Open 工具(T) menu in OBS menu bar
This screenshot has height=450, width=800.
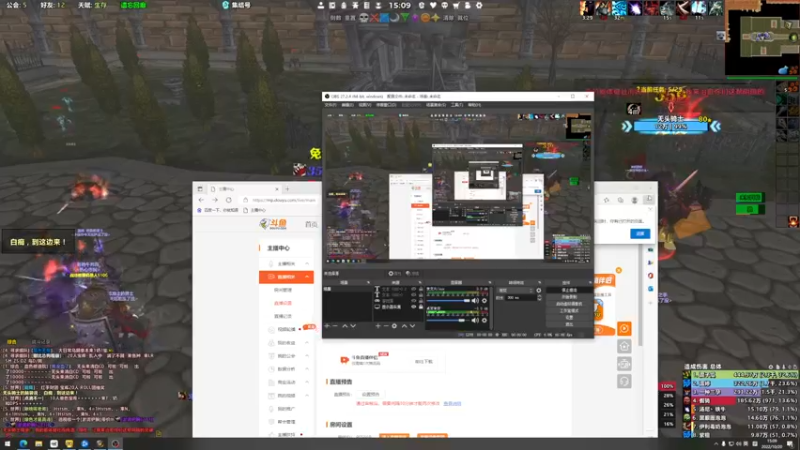point(457,105)
